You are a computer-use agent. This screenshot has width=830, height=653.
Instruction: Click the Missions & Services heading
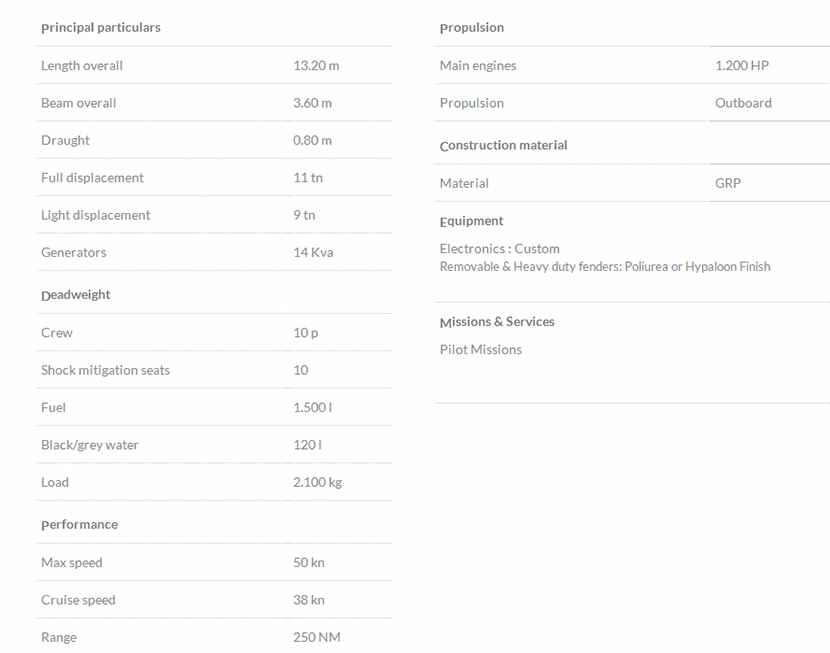click(497, 322)
